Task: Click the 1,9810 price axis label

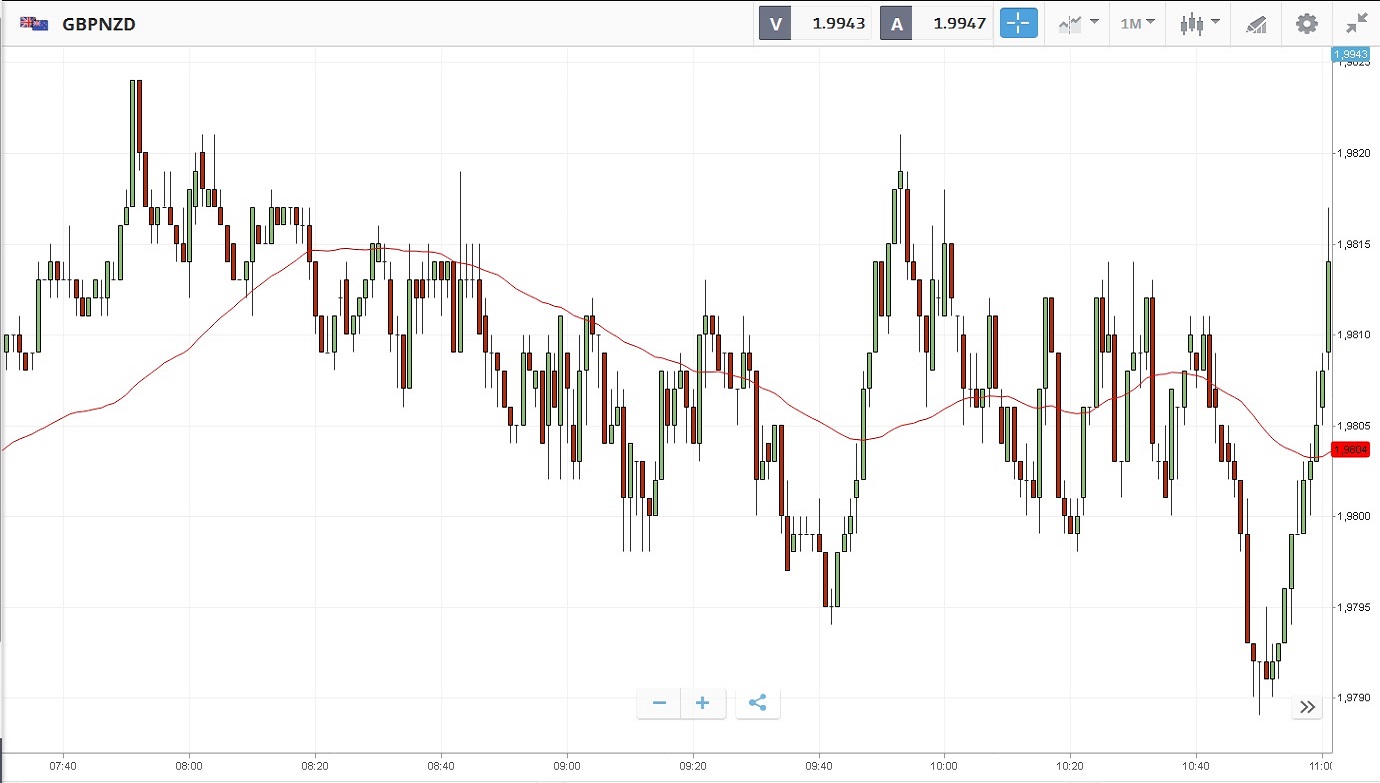Action: 1353,335
